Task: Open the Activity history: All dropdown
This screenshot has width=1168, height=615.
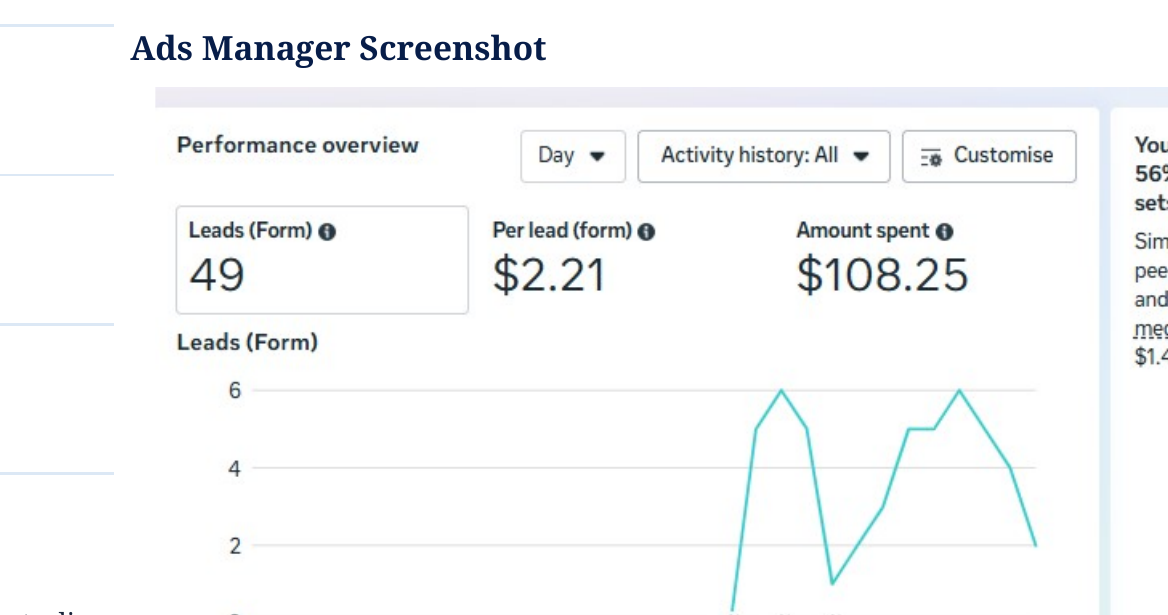Action: 764,156
